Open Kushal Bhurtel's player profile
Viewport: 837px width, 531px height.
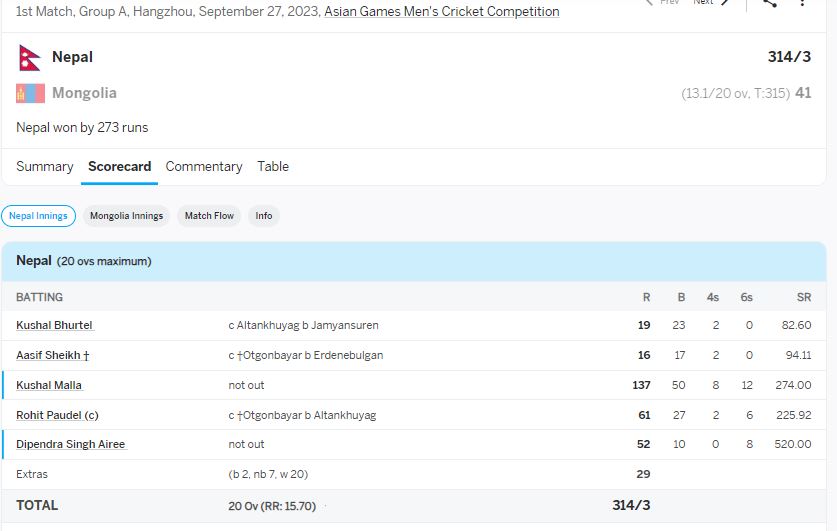pyautogui.click(x=54, y=326)
